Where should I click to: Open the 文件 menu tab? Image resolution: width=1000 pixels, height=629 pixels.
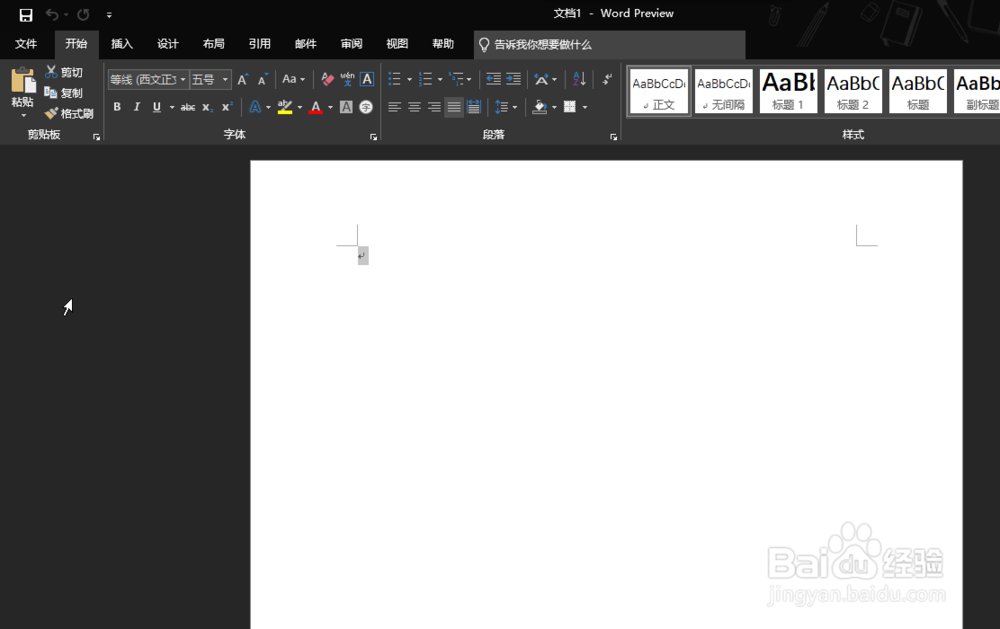pos(26,44)
